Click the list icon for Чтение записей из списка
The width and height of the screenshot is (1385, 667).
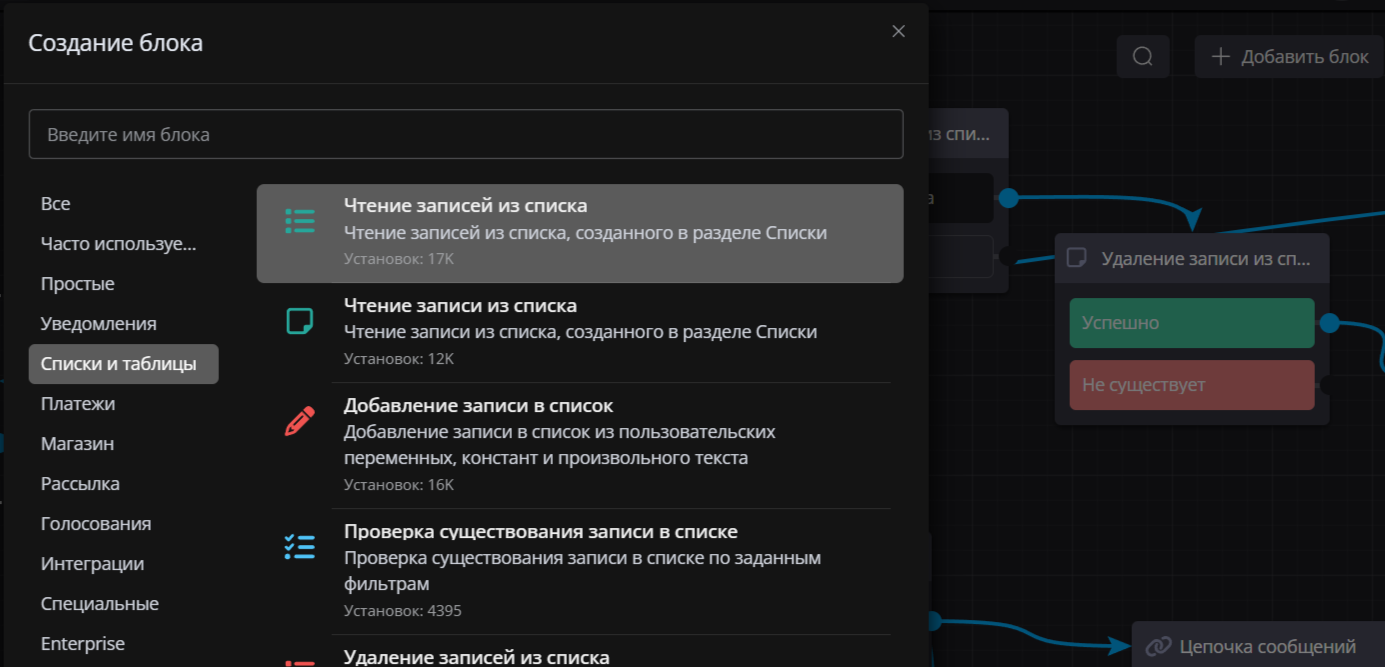(x=299, y=221)
